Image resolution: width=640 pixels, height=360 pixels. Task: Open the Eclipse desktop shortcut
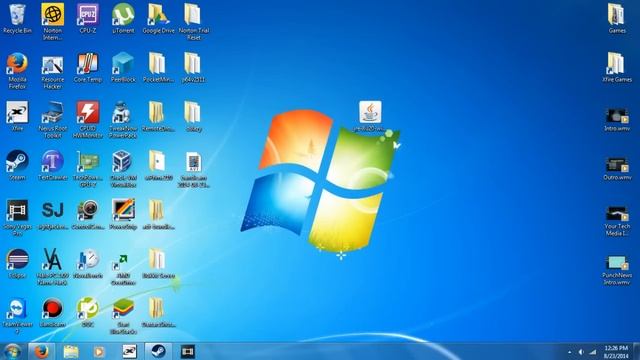(17, 263)
